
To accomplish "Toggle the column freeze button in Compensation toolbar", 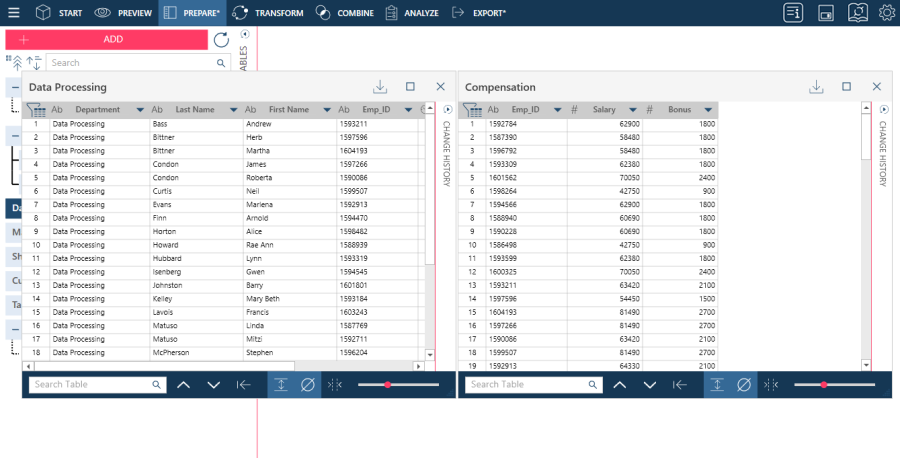I will pyautogui.click(x=771, y=385).
